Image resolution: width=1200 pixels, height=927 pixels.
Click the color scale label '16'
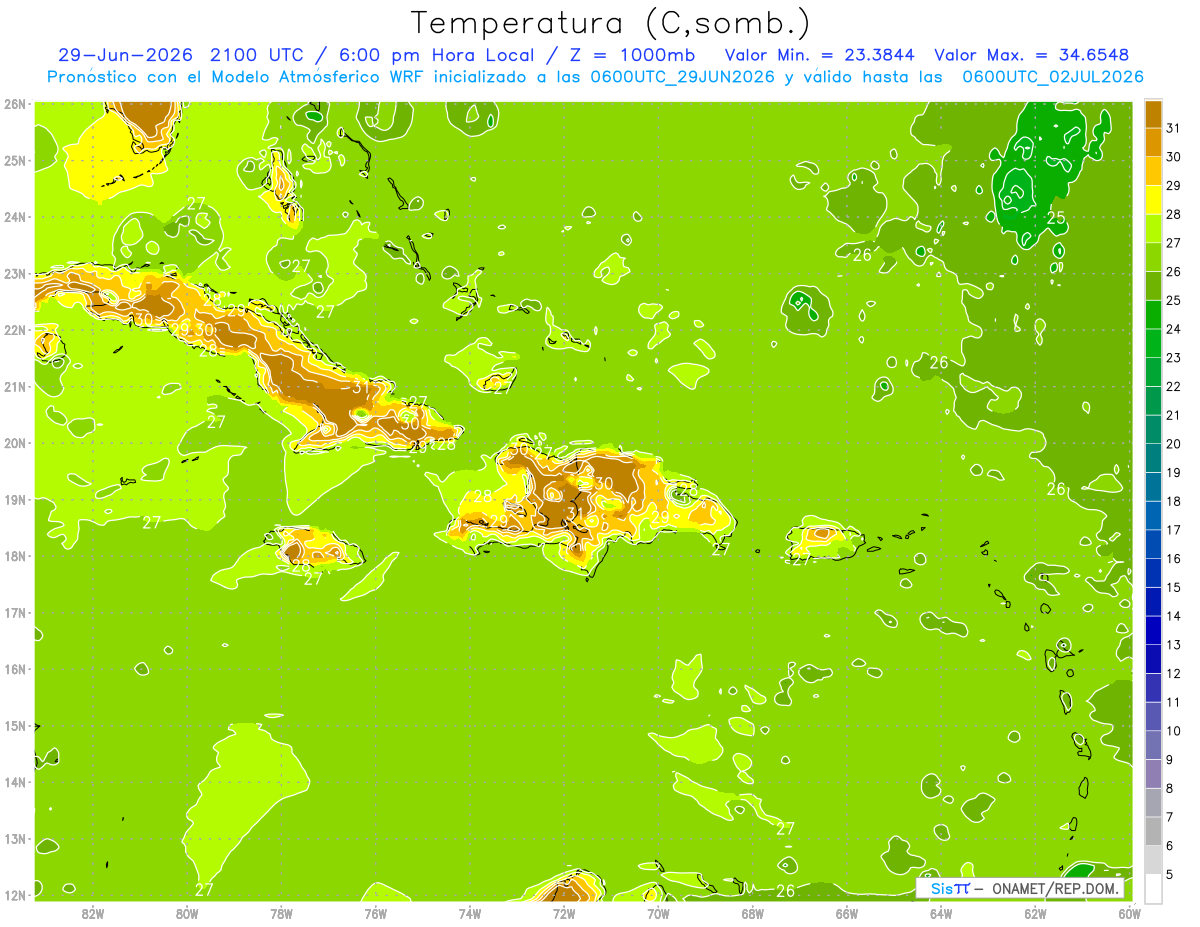click(1173, 559)
